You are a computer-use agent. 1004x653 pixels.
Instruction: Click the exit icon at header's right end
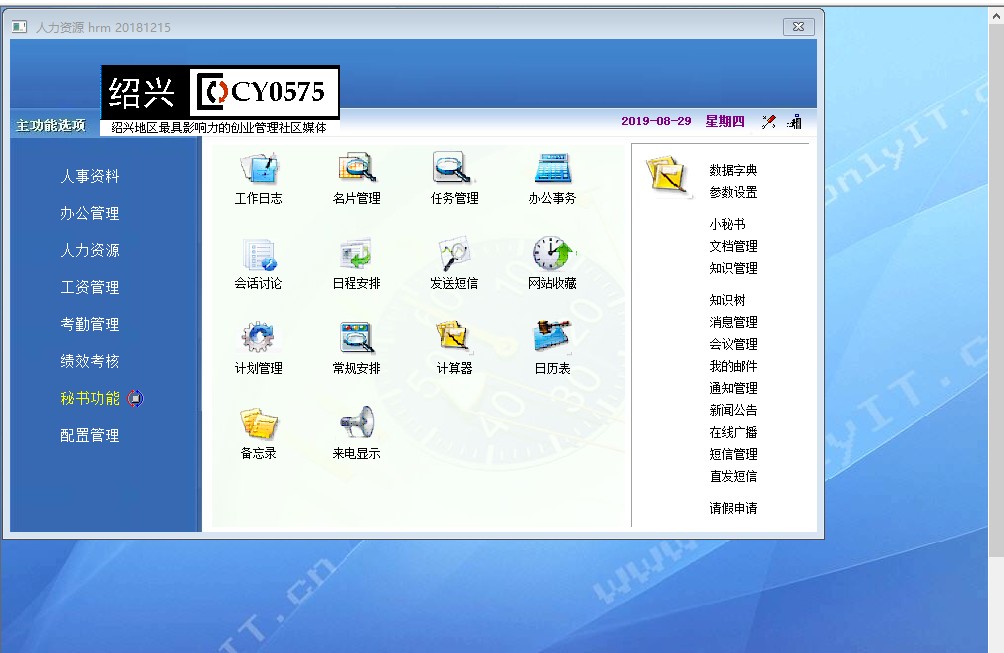click(795, 122)
